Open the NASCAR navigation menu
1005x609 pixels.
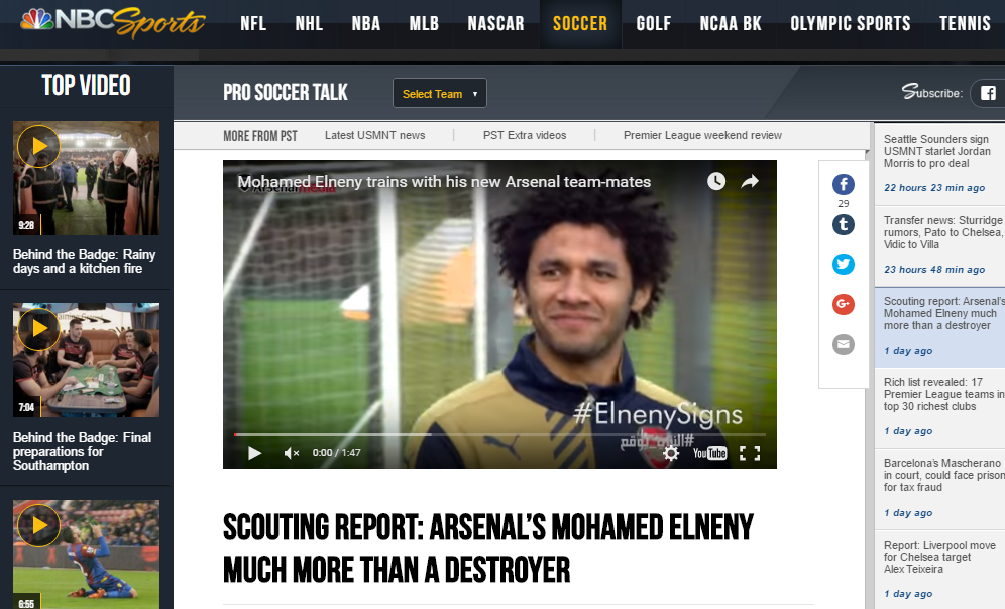(495, 24)
